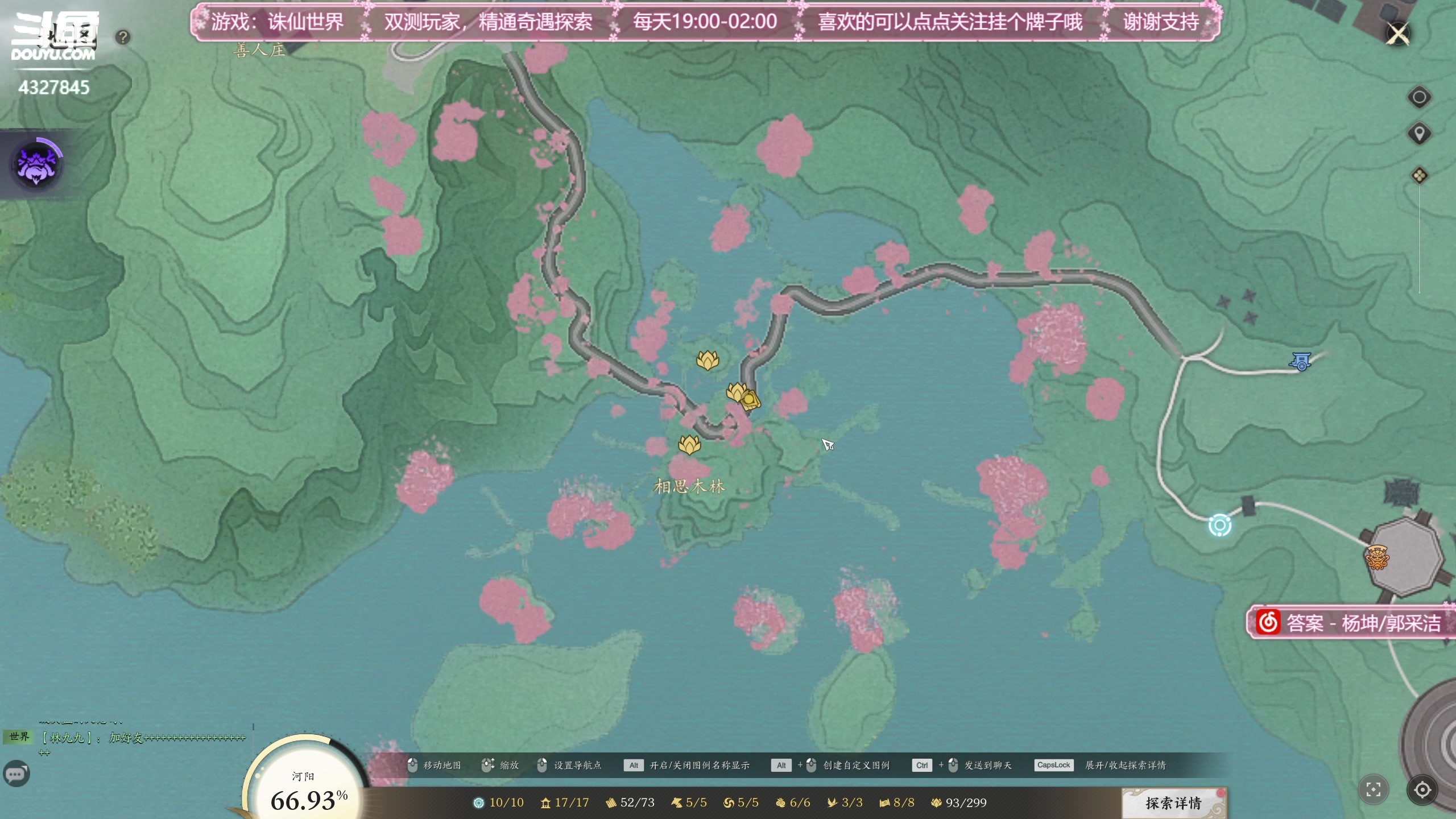1456x819 pixels.
Task: Click the swirl counter icon showing 5/5
Action: [729, 803]
